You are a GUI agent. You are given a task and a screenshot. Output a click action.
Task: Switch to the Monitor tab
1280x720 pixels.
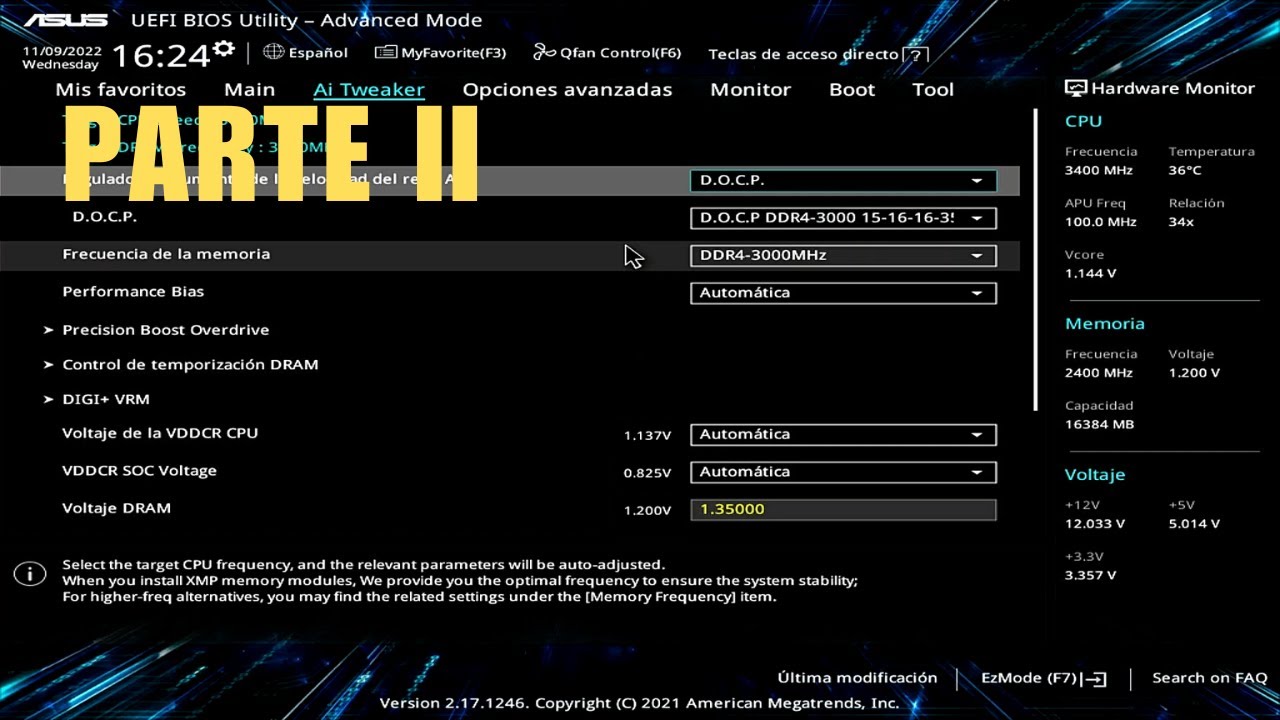click(750, 89)
